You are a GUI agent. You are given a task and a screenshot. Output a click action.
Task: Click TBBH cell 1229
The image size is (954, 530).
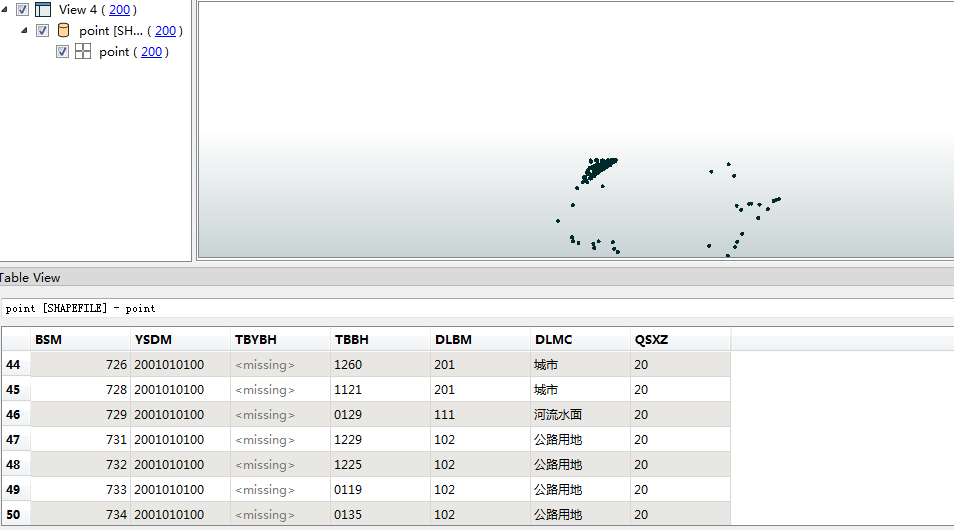point(381,439)
